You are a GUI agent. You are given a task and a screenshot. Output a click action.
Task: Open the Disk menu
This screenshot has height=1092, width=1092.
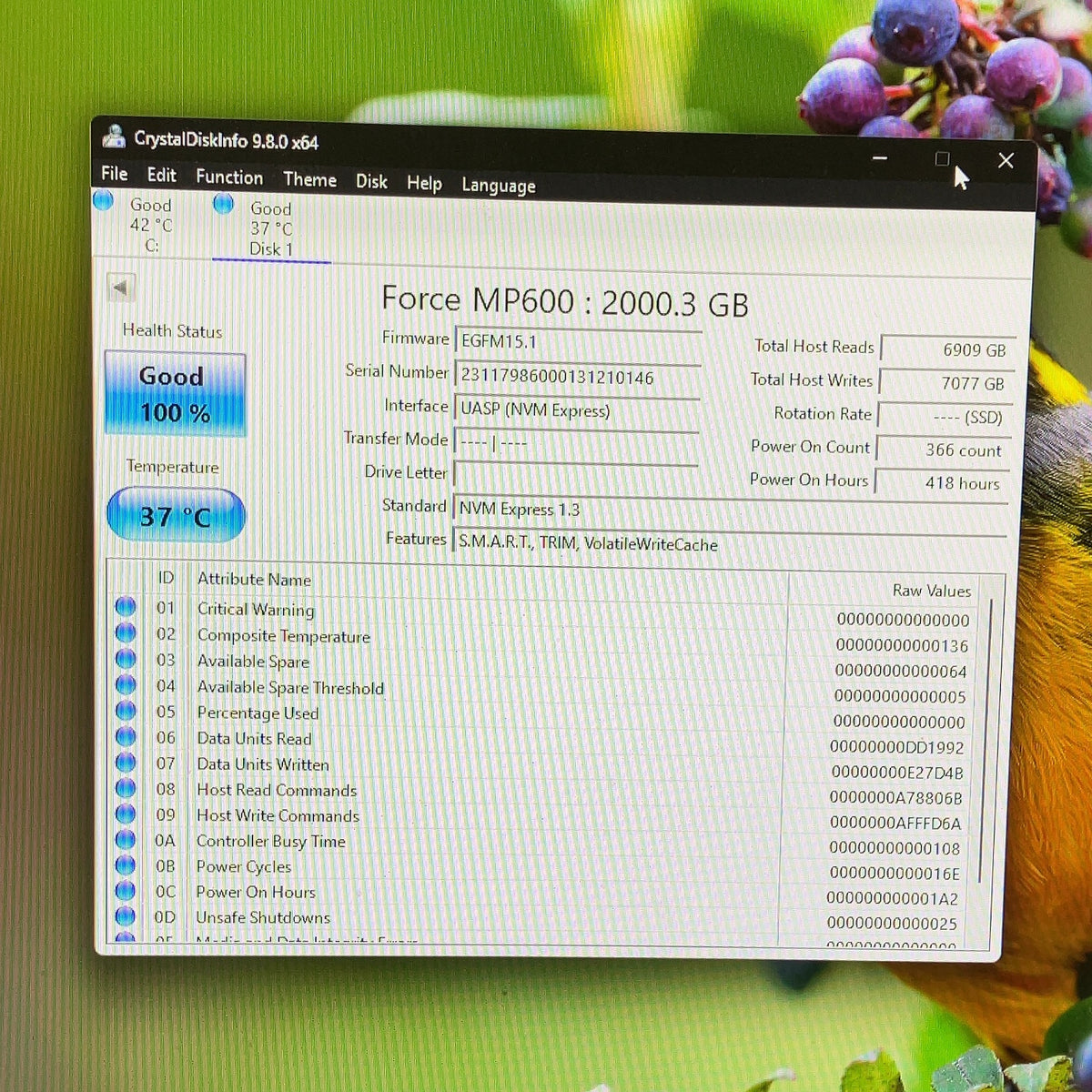pyautogui.click(x=371, y=181)
